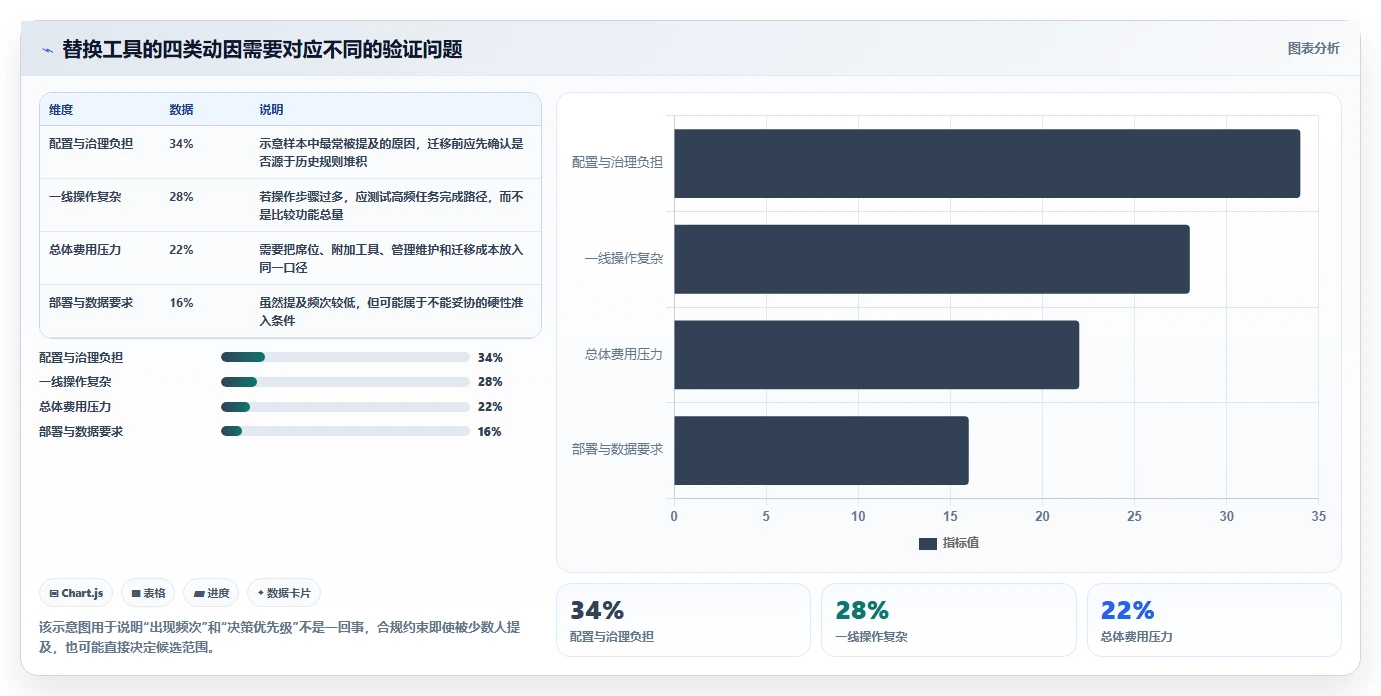The image size is (1381, 696).
Task: Click the 34% label after progress bar
Action: 490,357
